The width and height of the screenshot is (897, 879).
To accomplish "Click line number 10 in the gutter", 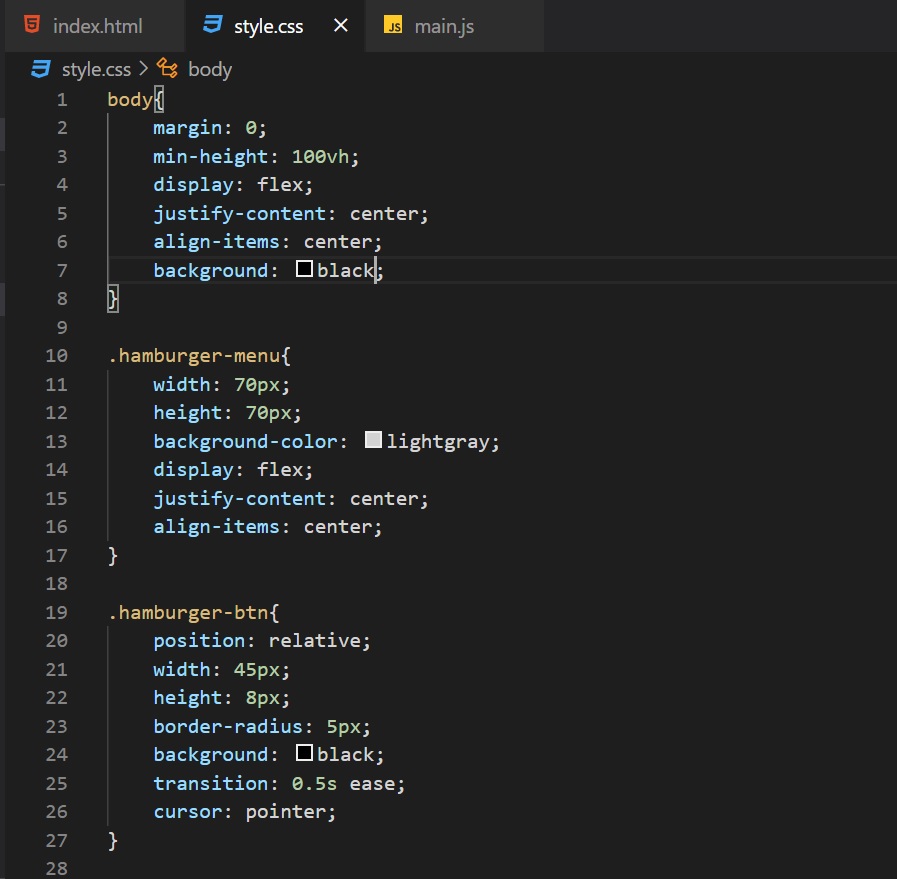I will coord(57,356).
